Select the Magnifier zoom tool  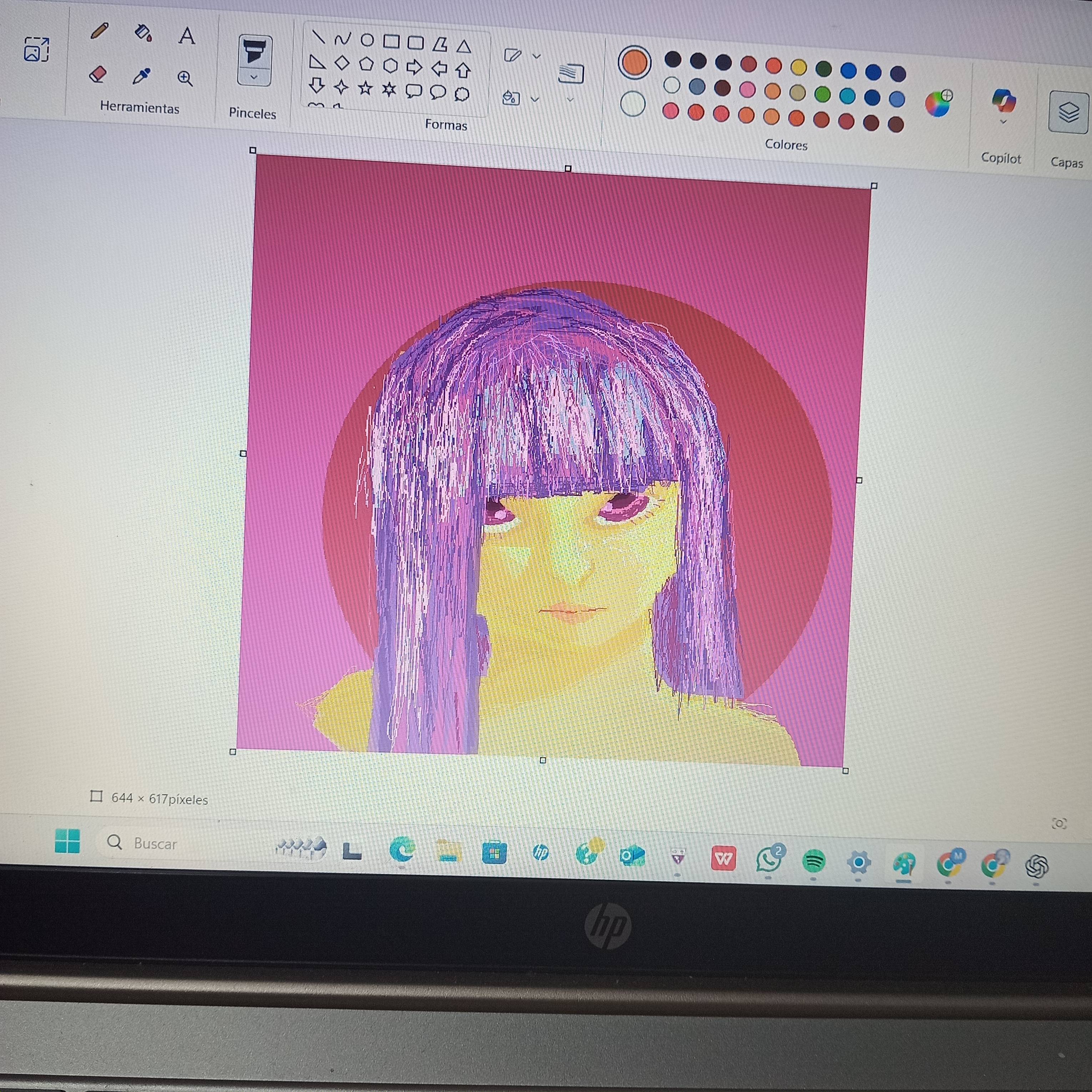click(x=185, y=78)
